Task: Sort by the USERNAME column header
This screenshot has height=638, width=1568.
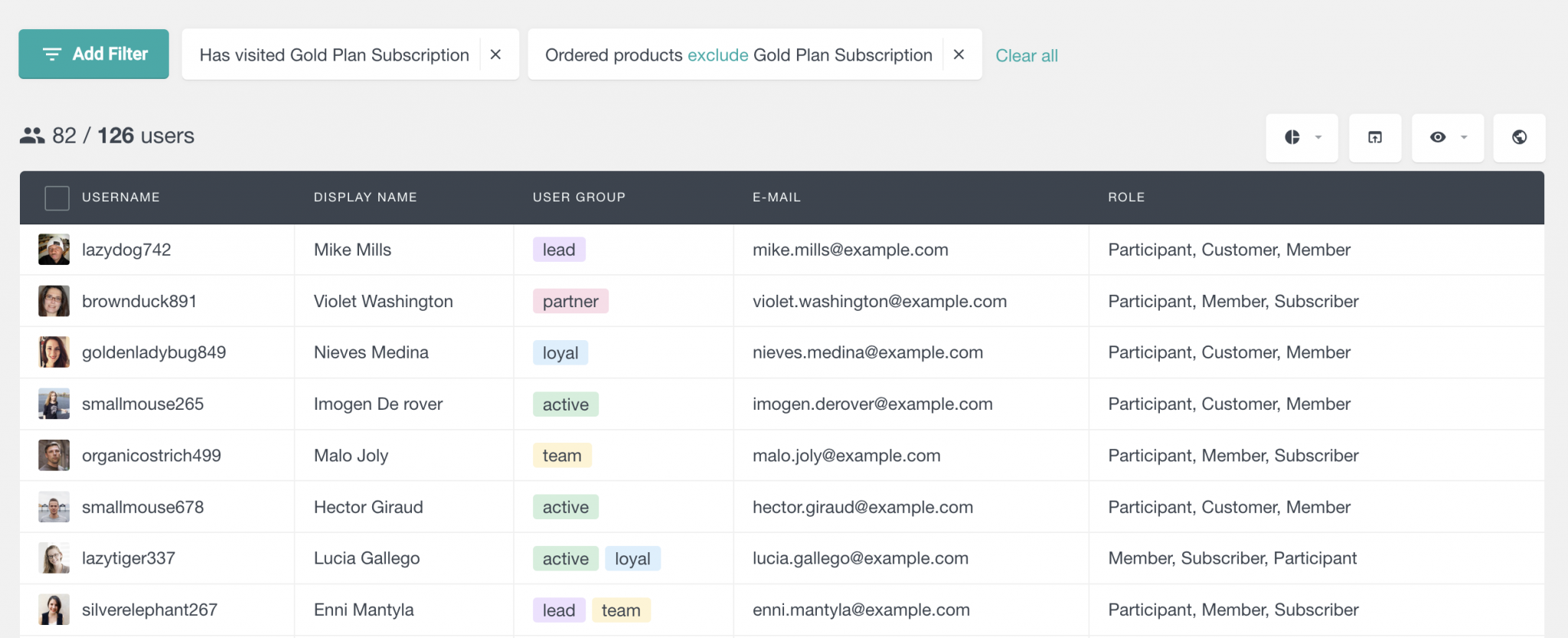Action: coord(120,197)
